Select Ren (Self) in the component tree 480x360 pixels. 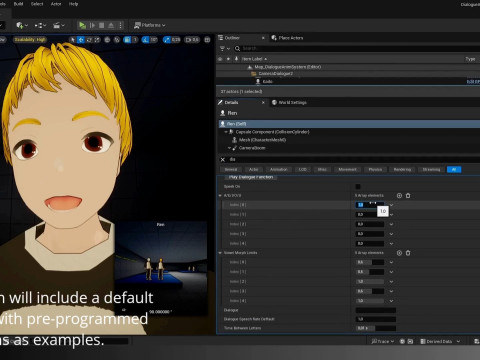pos(349,124)
